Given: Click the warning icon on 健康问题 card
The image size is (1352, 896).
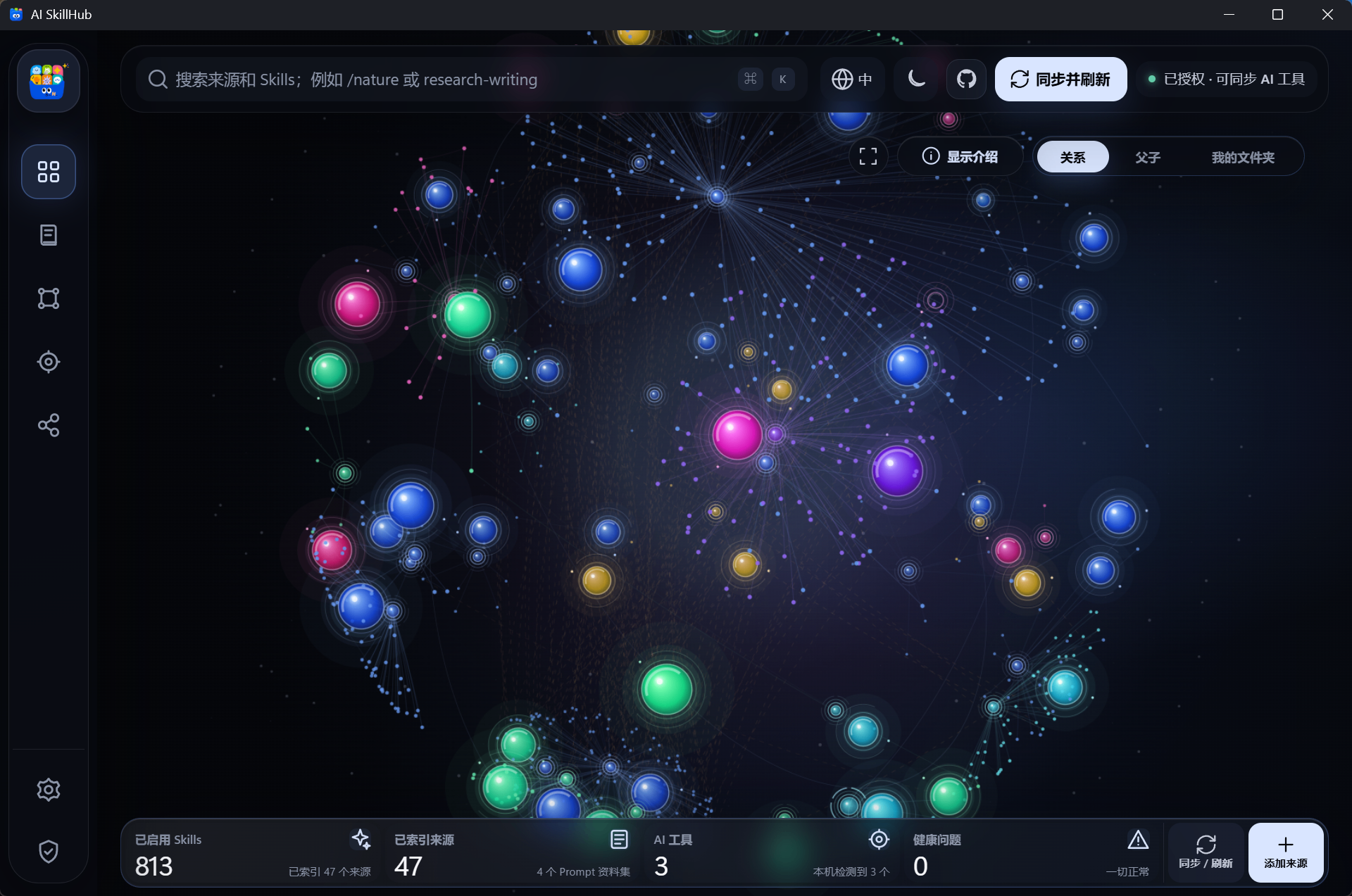Looking at the screenshot, I should pos(1138,839).
